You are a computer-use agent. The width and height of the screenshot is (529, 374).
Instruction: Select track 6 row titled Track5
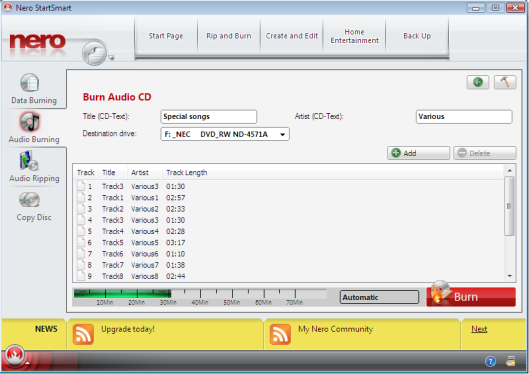tap(288, 242)
